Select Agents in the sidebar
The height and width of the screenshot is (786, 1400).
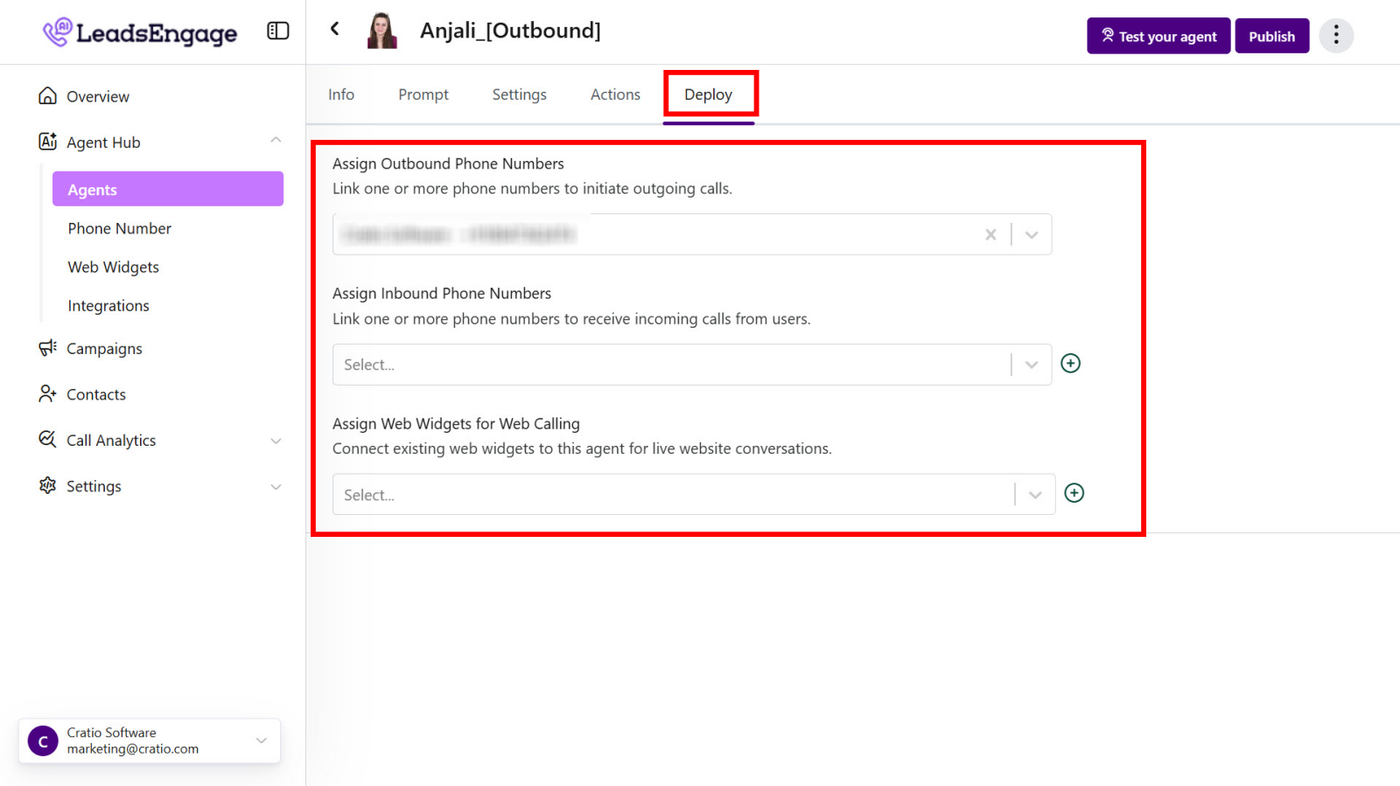(x=168, y=189)
